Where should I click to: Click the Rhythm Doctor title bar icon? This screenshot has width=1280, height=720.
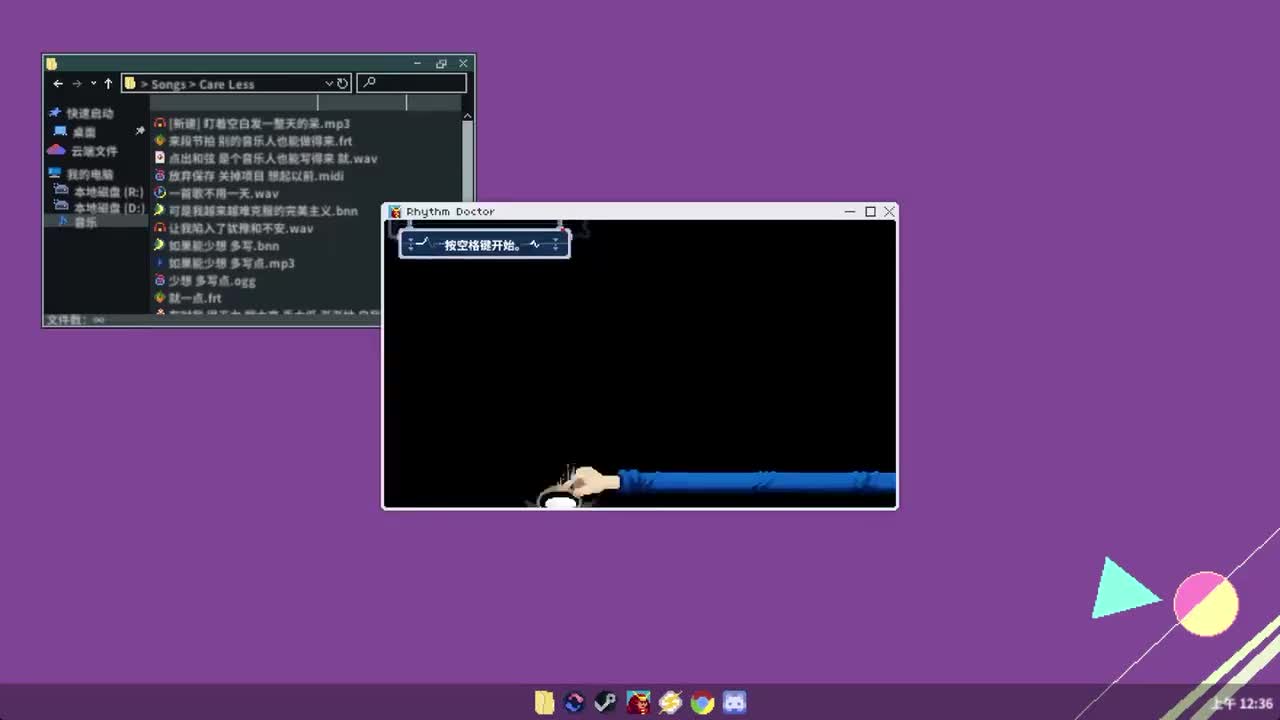[395, 212]
